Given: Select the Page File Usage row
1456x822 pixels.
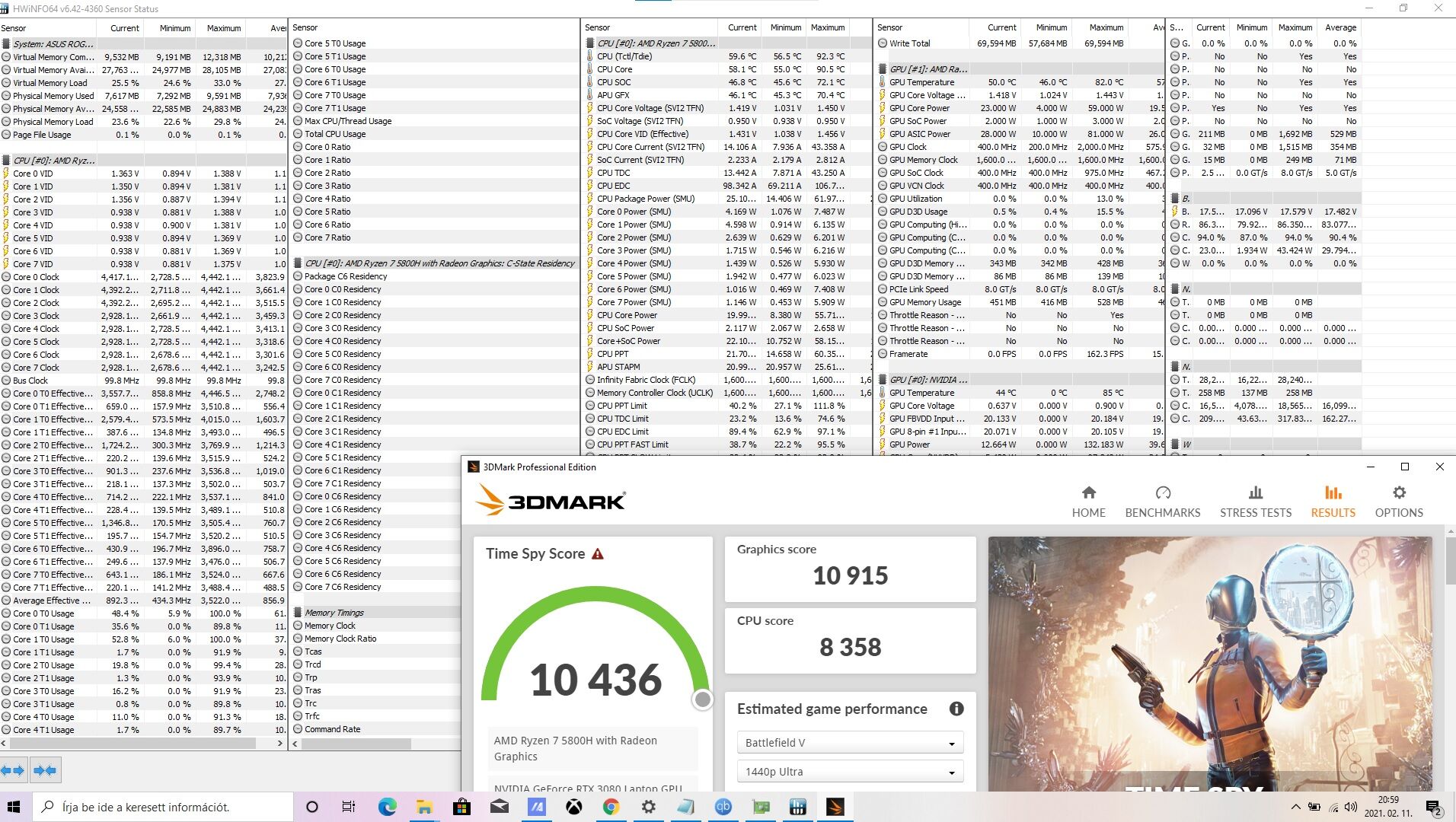Looking at the screenshot, I should coord(144,135).
